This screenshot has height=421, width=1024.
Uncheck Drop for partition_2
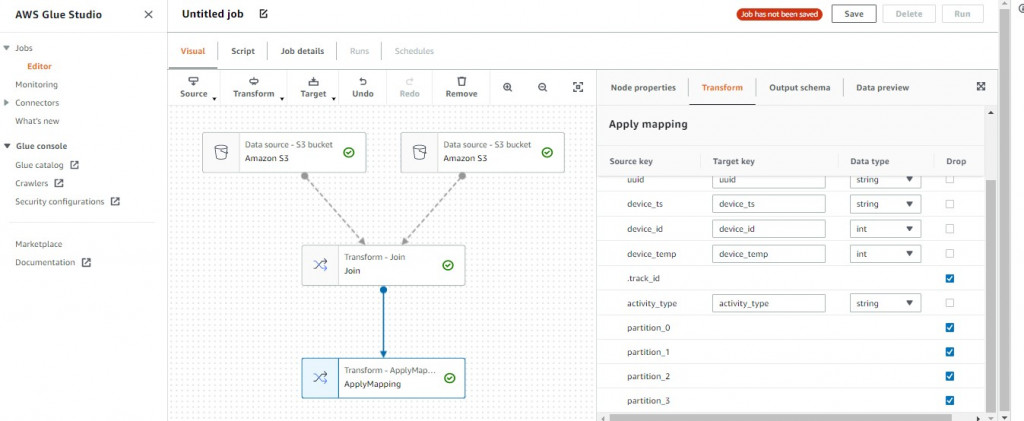click(x=950, y=376)
